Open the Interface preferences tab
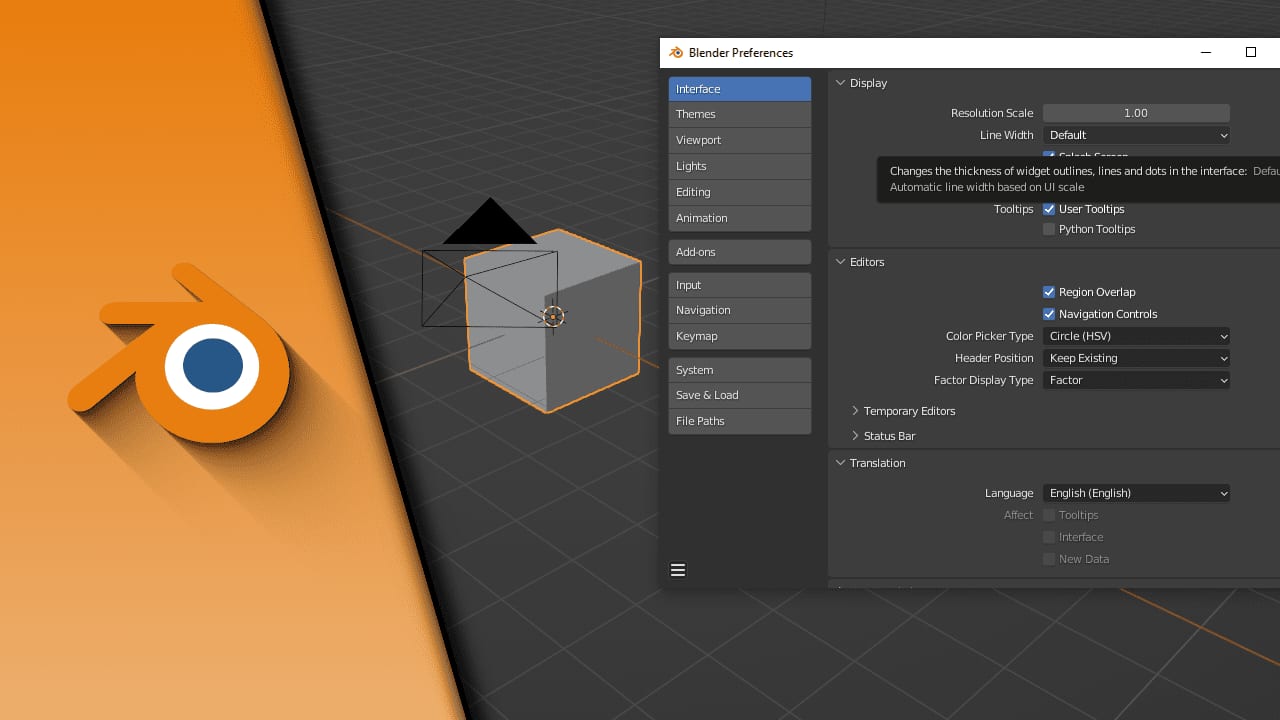The image size is (1280, 720). (x=740, y=89)
